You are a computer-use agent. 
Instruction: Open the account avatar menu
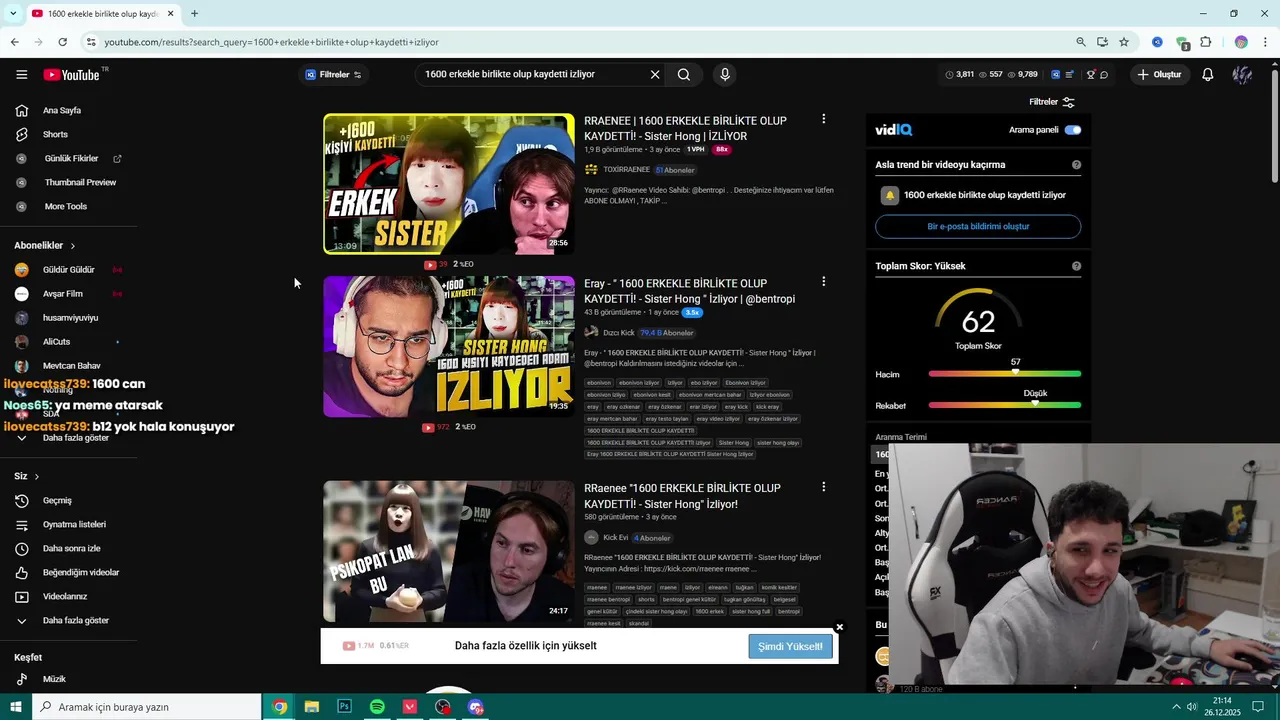(x=1243, y=75)
